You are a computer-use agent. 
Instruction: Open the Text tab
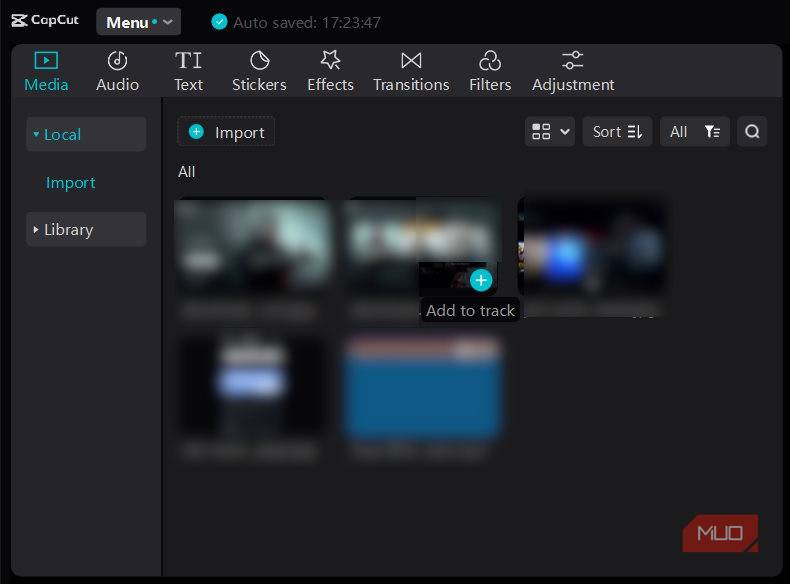pyautogui.click(x=188, y=72)
